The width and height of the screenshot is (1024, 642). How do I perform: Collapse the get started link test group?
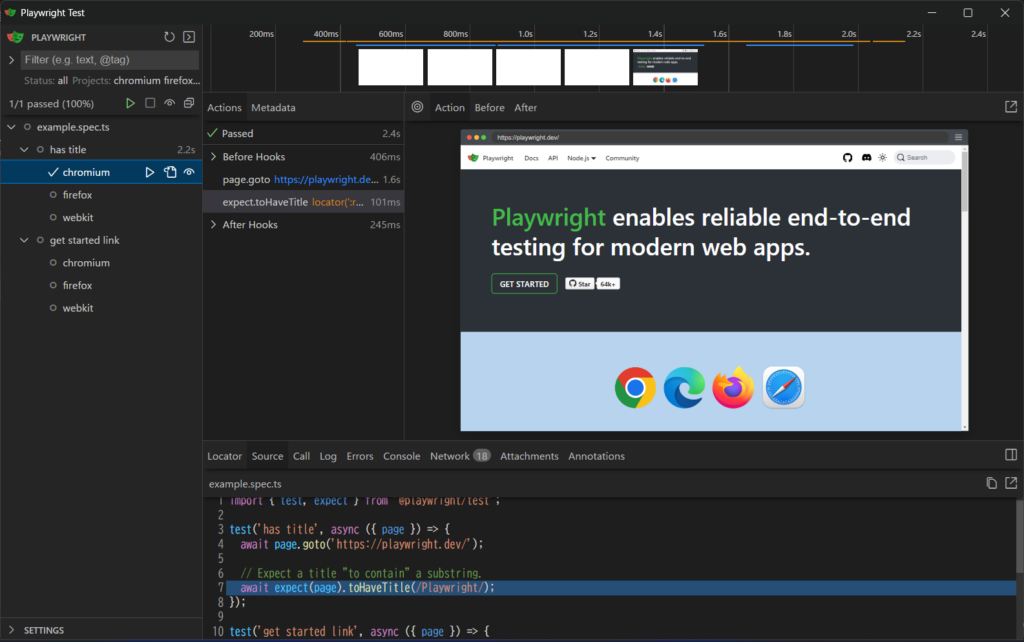point(26,241)
